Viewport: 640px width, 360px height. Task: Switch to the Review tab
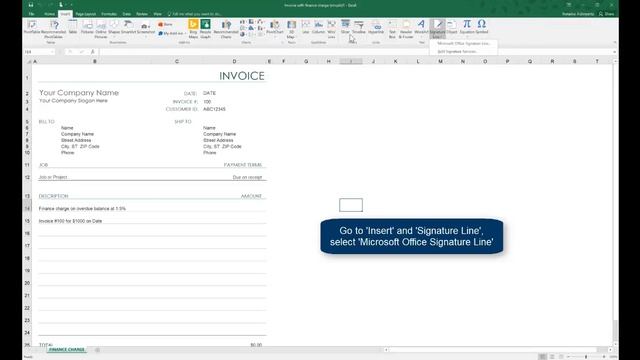click(142, 14)
